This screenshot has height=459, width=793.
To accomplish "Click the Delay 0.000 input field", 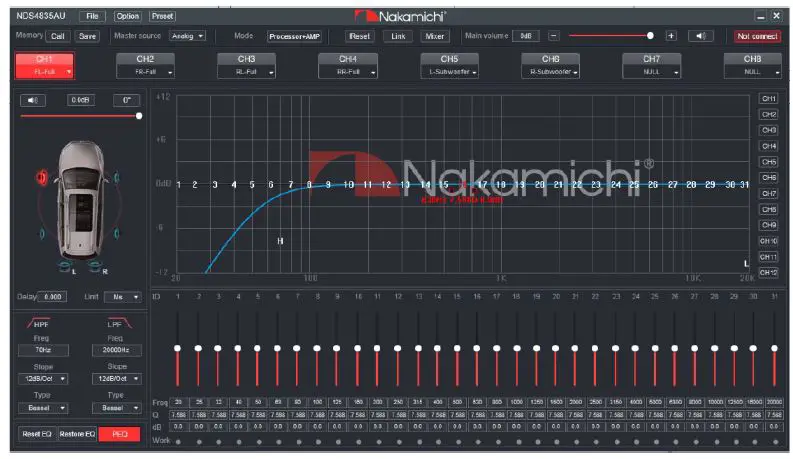I will [53, 297].
